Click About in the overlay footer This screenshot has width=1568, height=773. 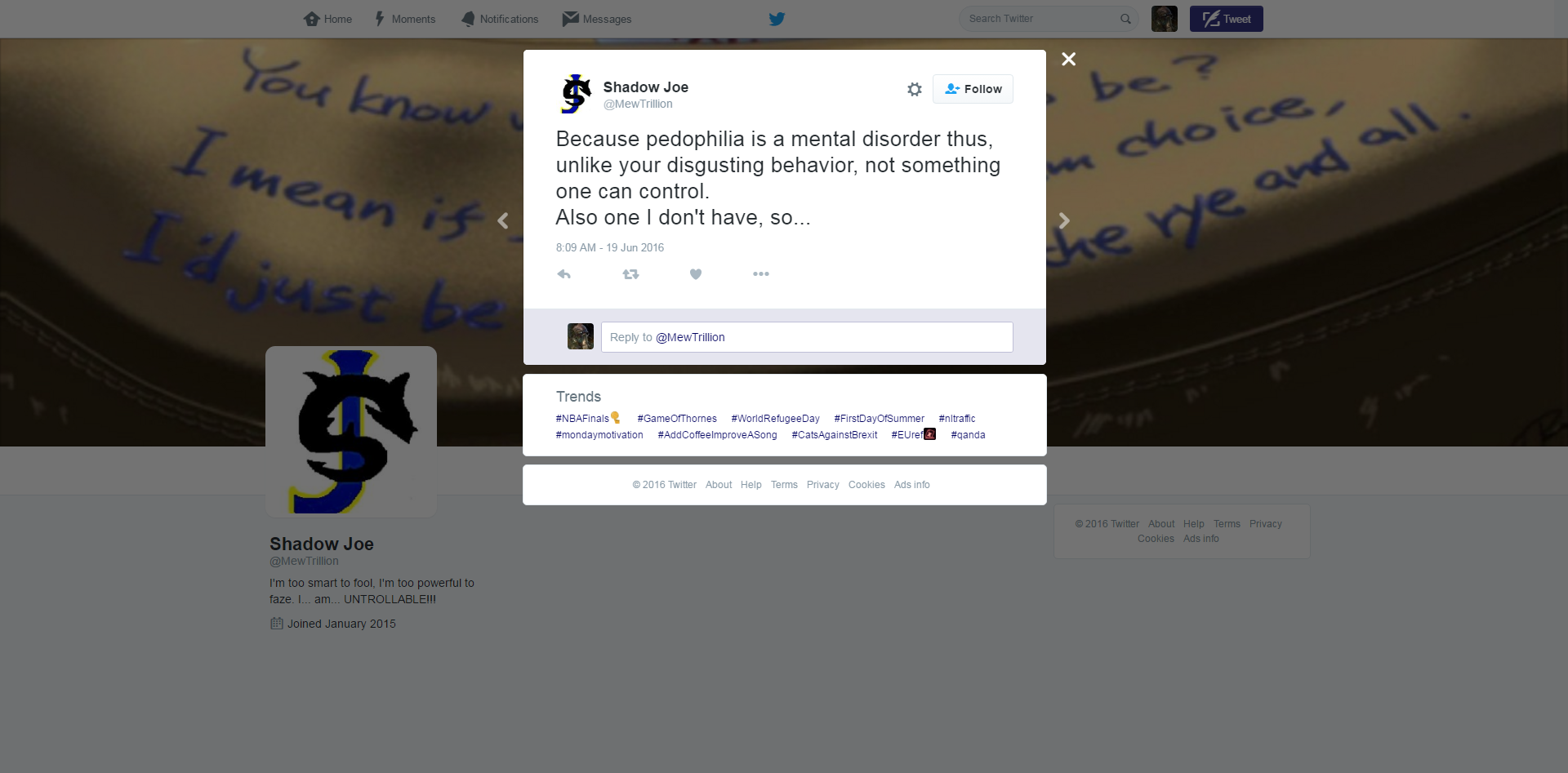(719, 485)
